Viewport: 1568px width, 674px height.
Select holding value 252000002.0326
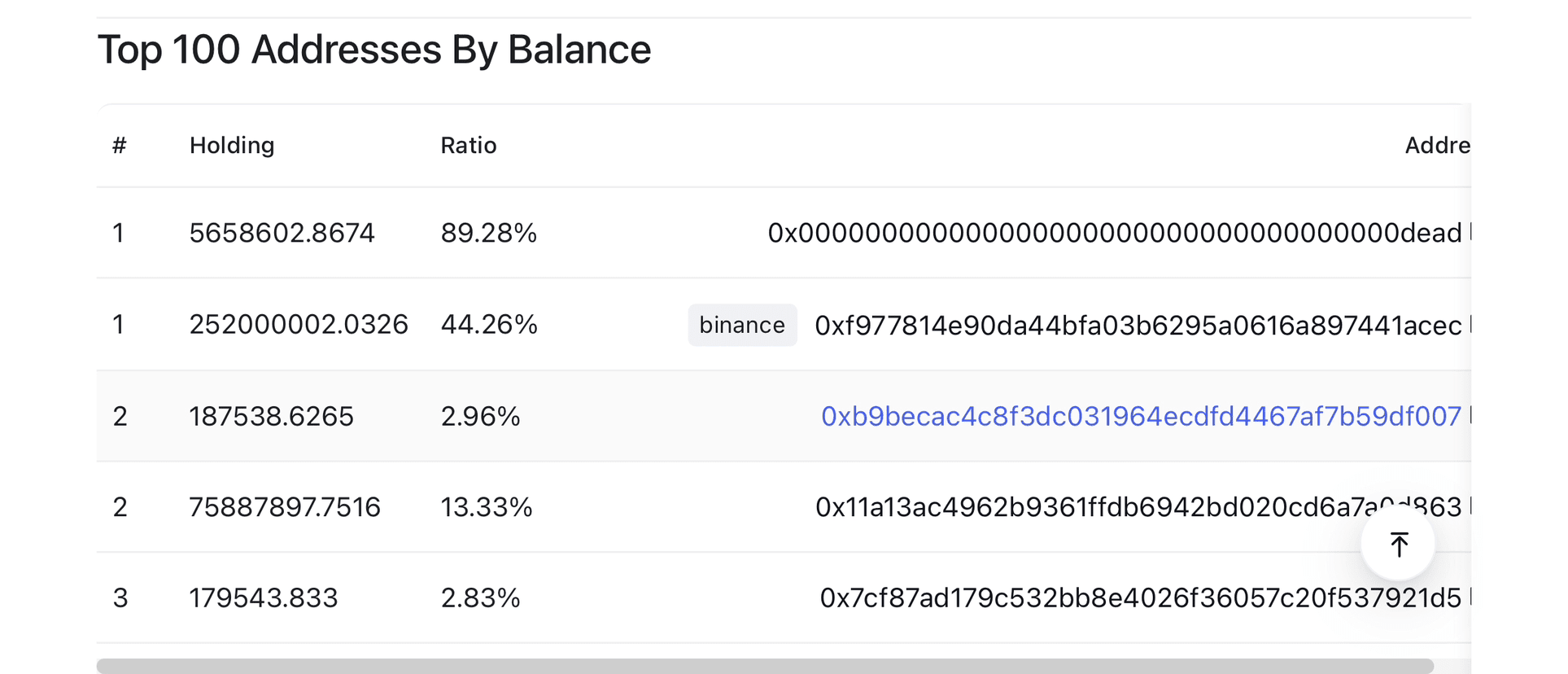[299, 324]
